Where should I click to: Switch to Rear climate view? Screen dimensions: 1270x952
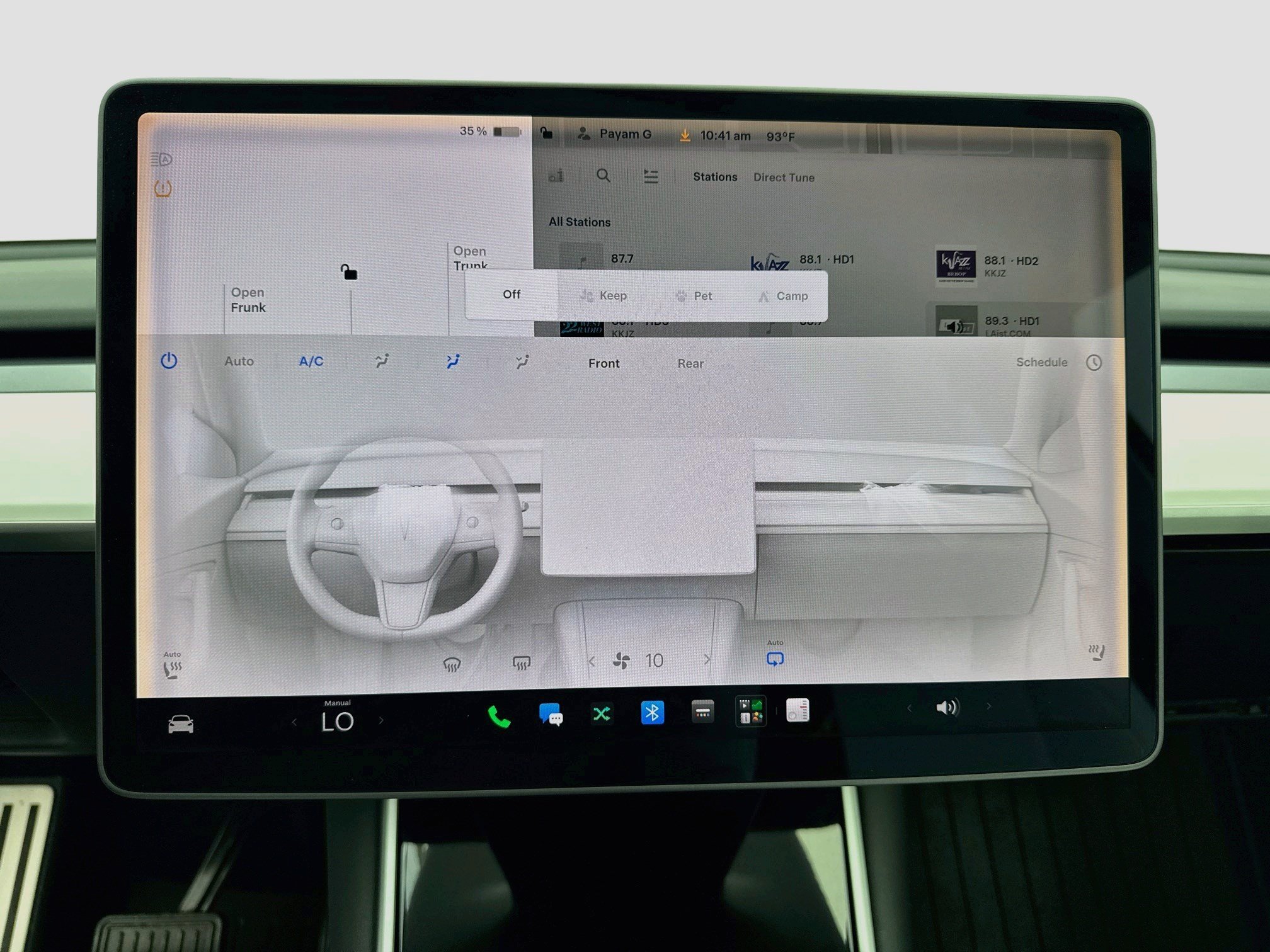coord(690,363)
